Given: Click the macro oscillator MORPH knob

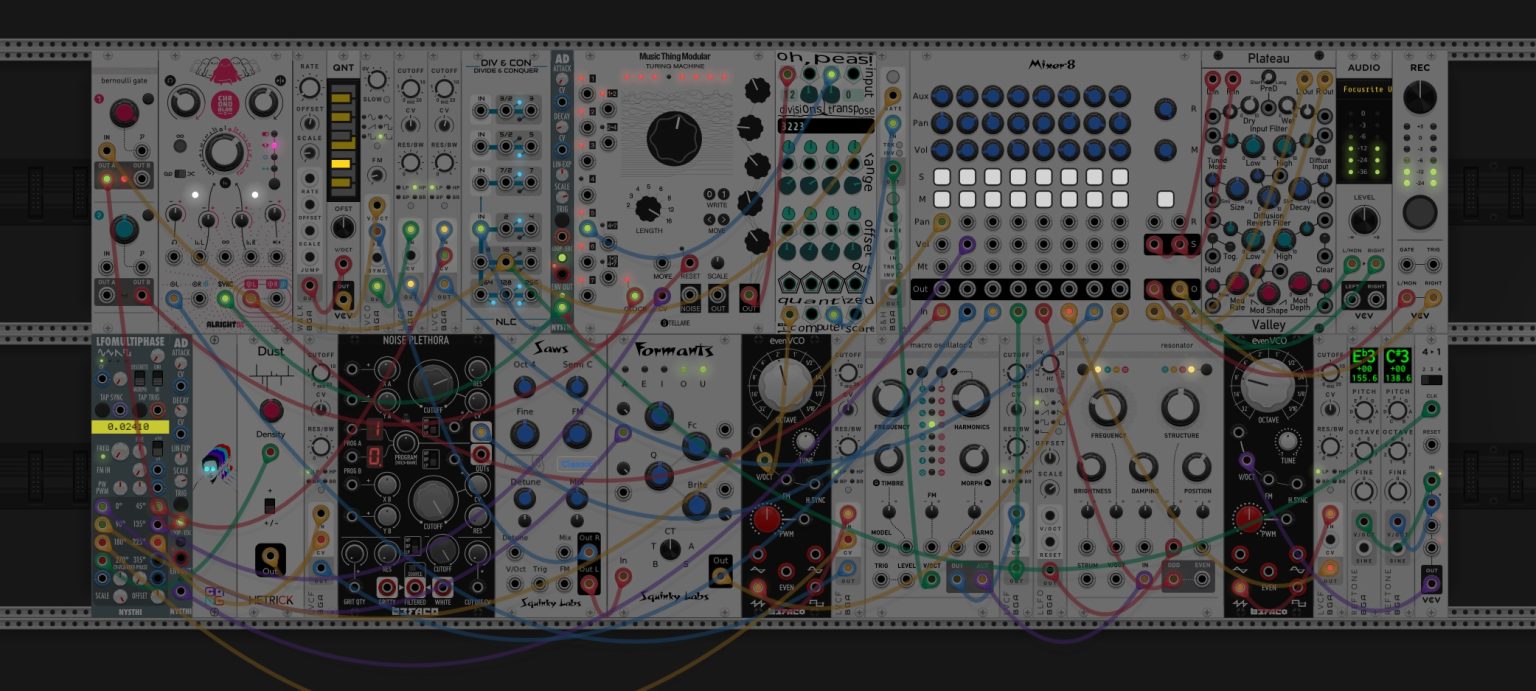Looking at the screenshot, I should [x=974, y=459].
